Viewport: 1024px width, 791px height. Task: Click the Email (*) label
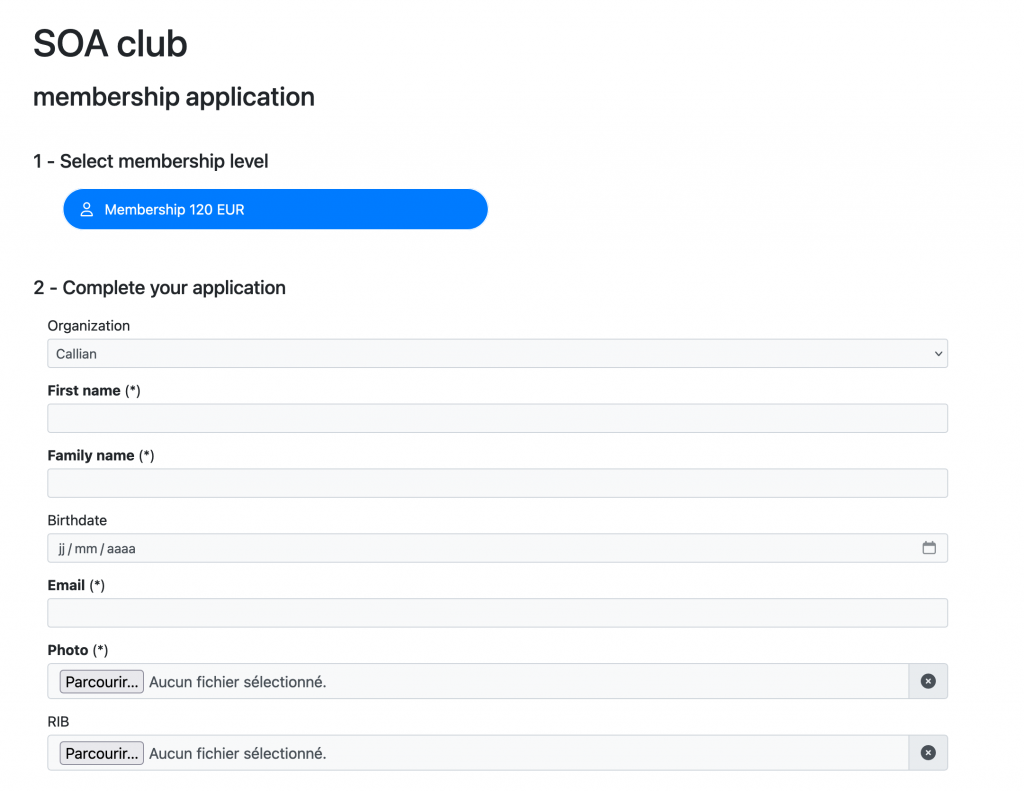[76, 585]
